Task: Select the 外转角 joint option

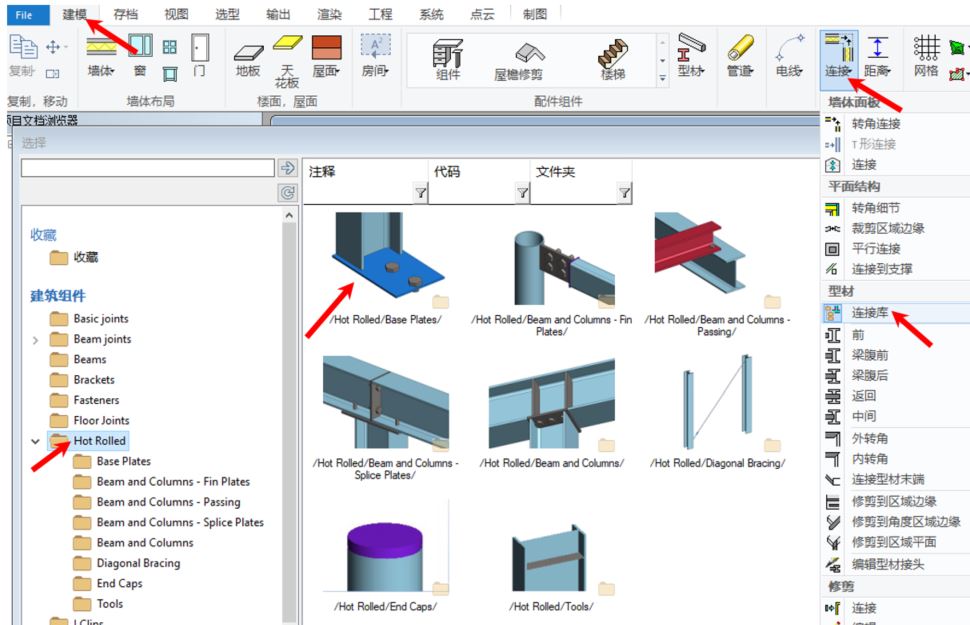Action: (x=869, y=439)
